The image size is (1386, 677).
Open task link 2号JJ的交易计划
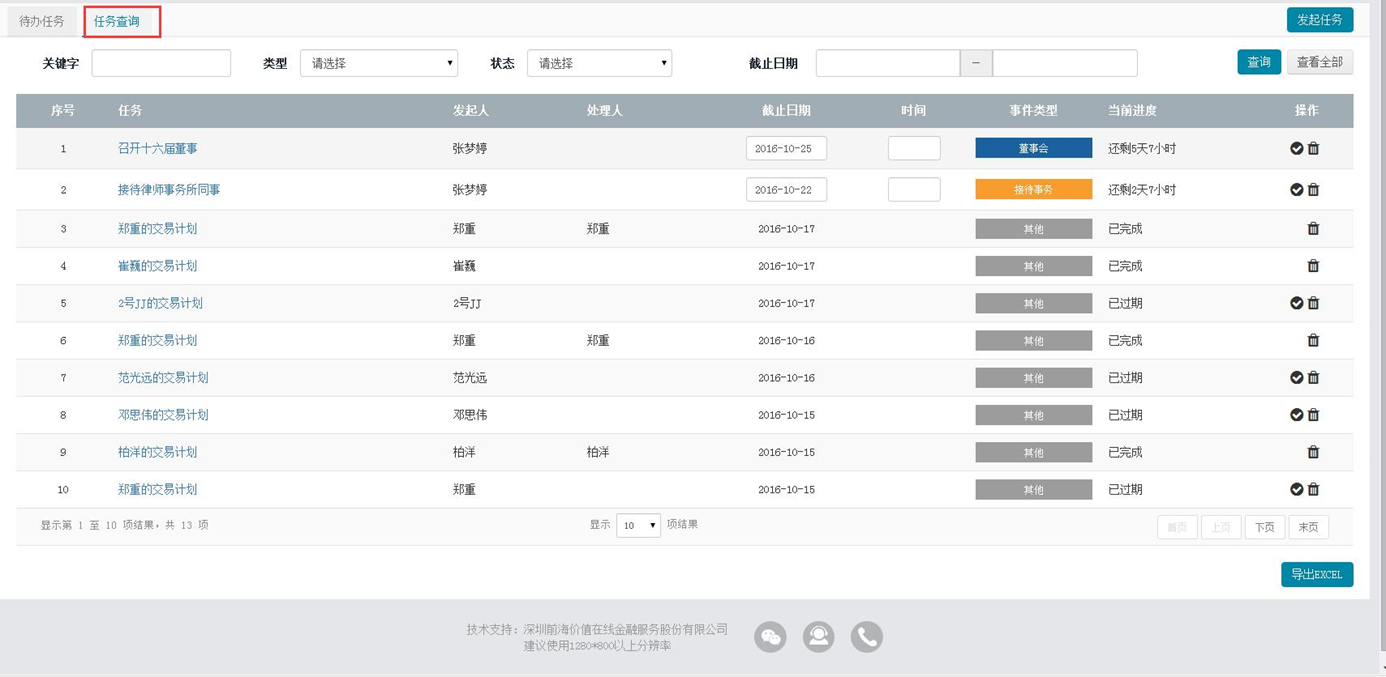[160, 303]
